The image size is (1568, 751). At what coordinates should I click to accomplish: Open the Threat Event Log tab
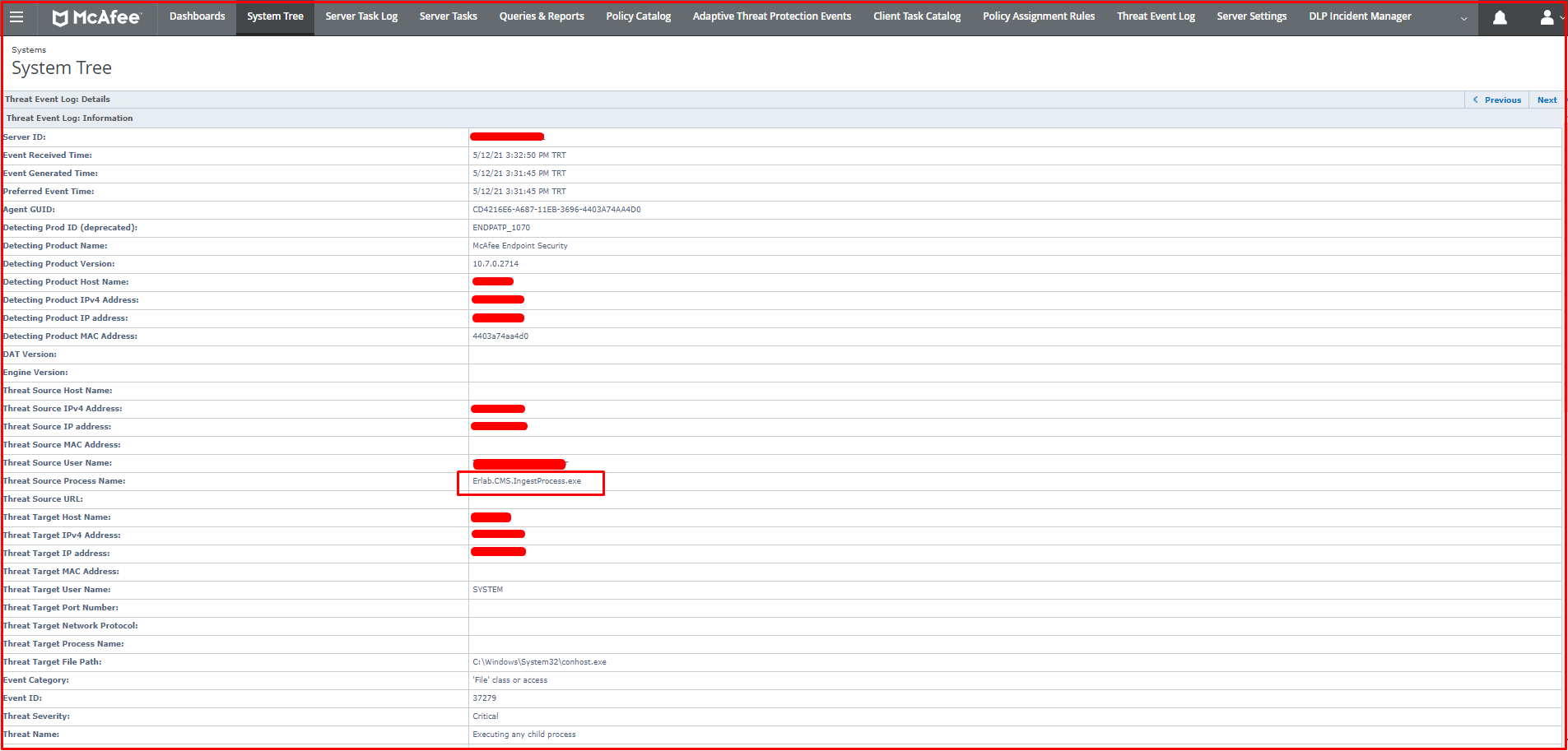pyautogui.click(x=1156, y=16)
